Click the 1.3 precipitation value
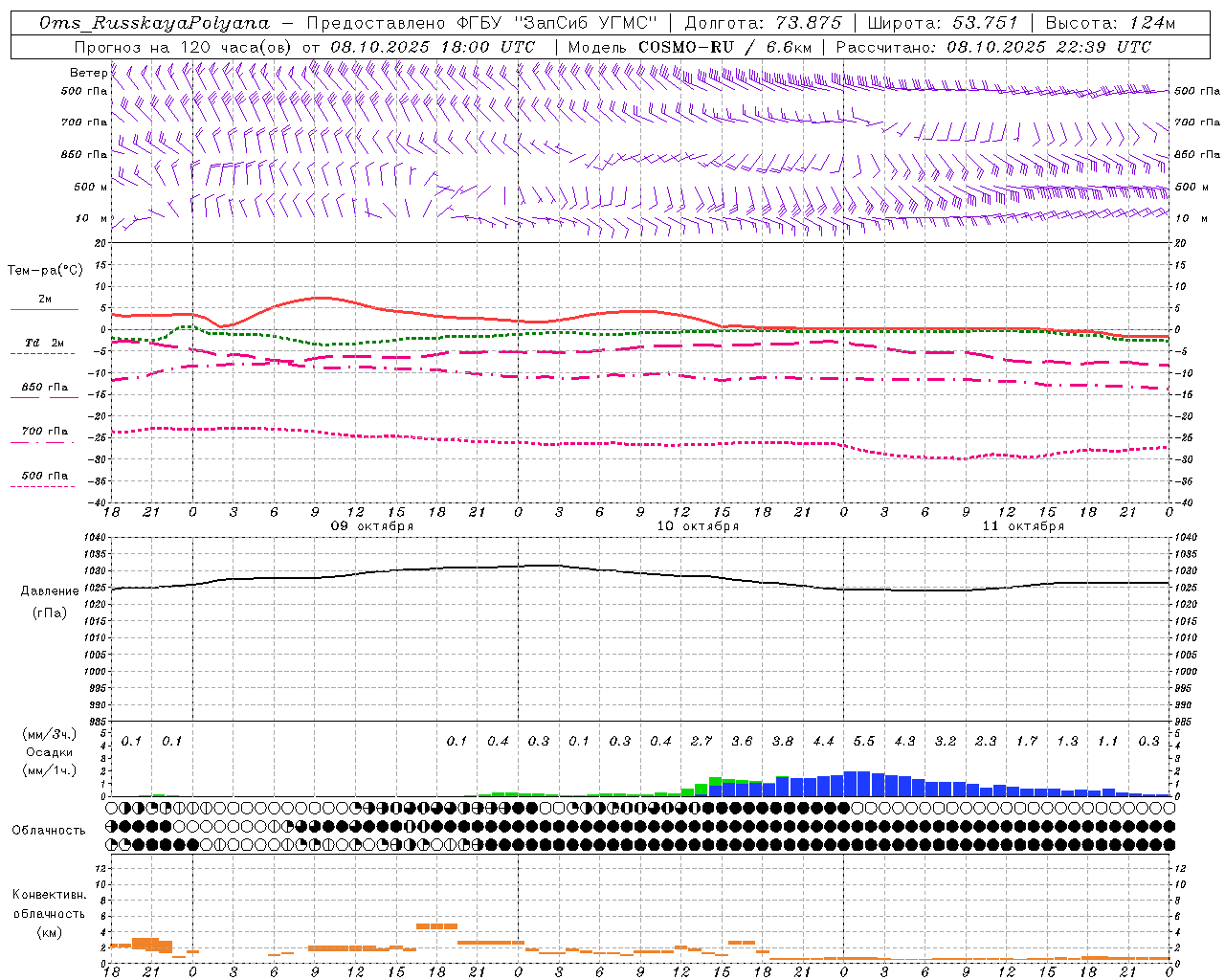The image size is (1225, 980). [1067, 742]
